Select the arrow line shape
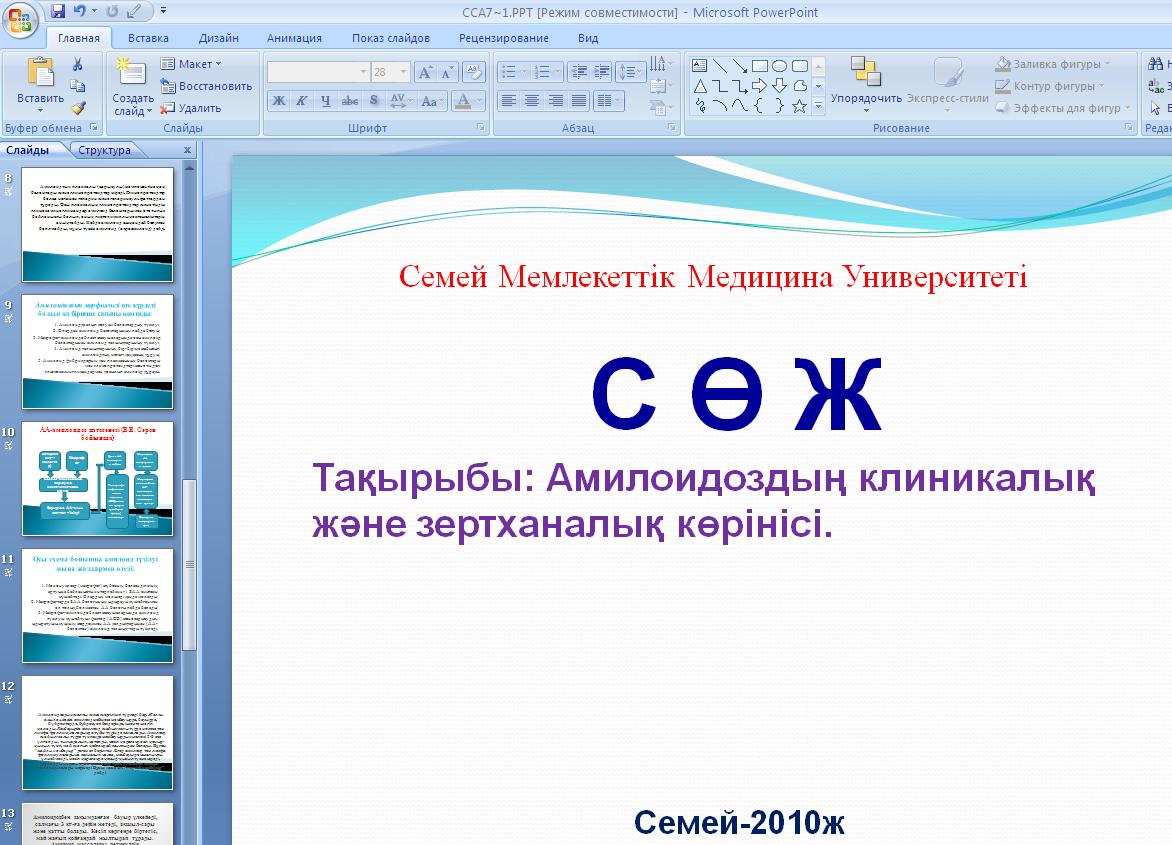The height and width of the screenshot is (845, 1172). pyautogui.click(x=739, y=66)
